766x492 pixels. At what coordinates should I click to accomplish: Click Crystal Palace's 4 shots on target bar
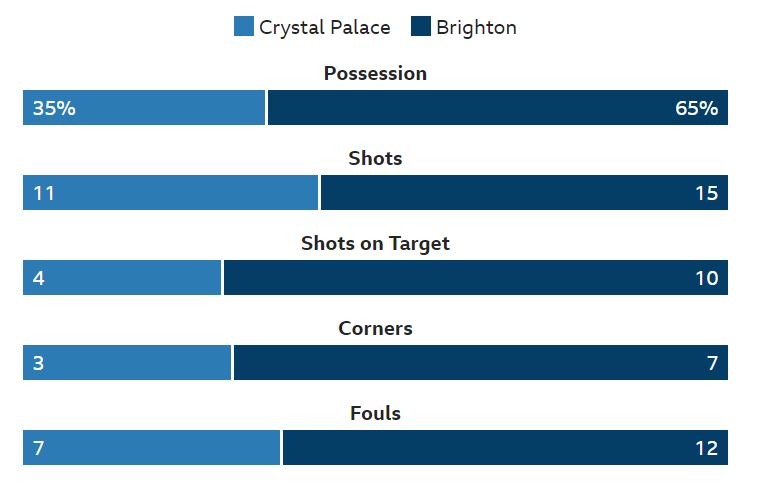[122, 278]
